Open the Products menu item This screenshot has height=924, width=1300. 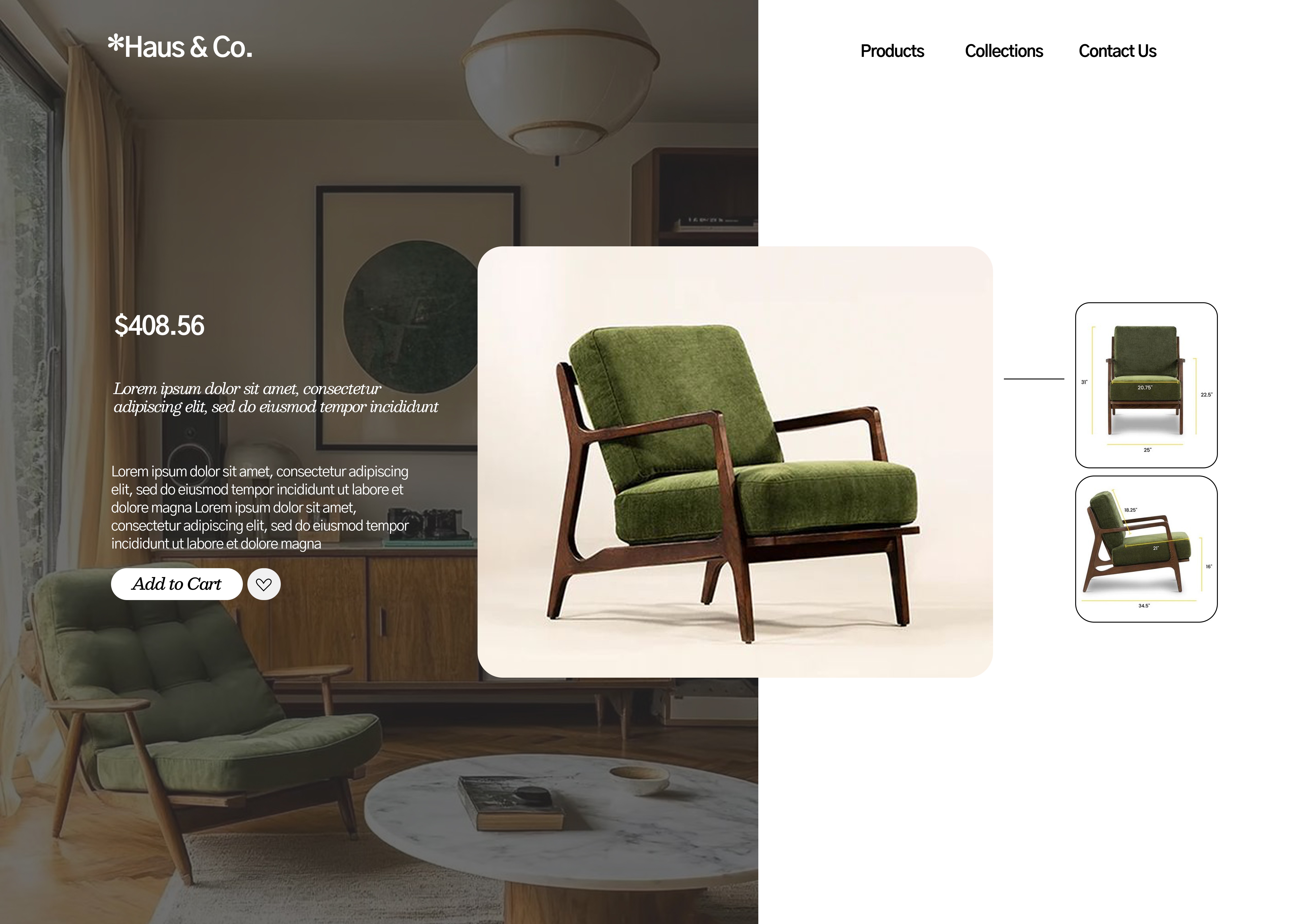tap(892, 51)
